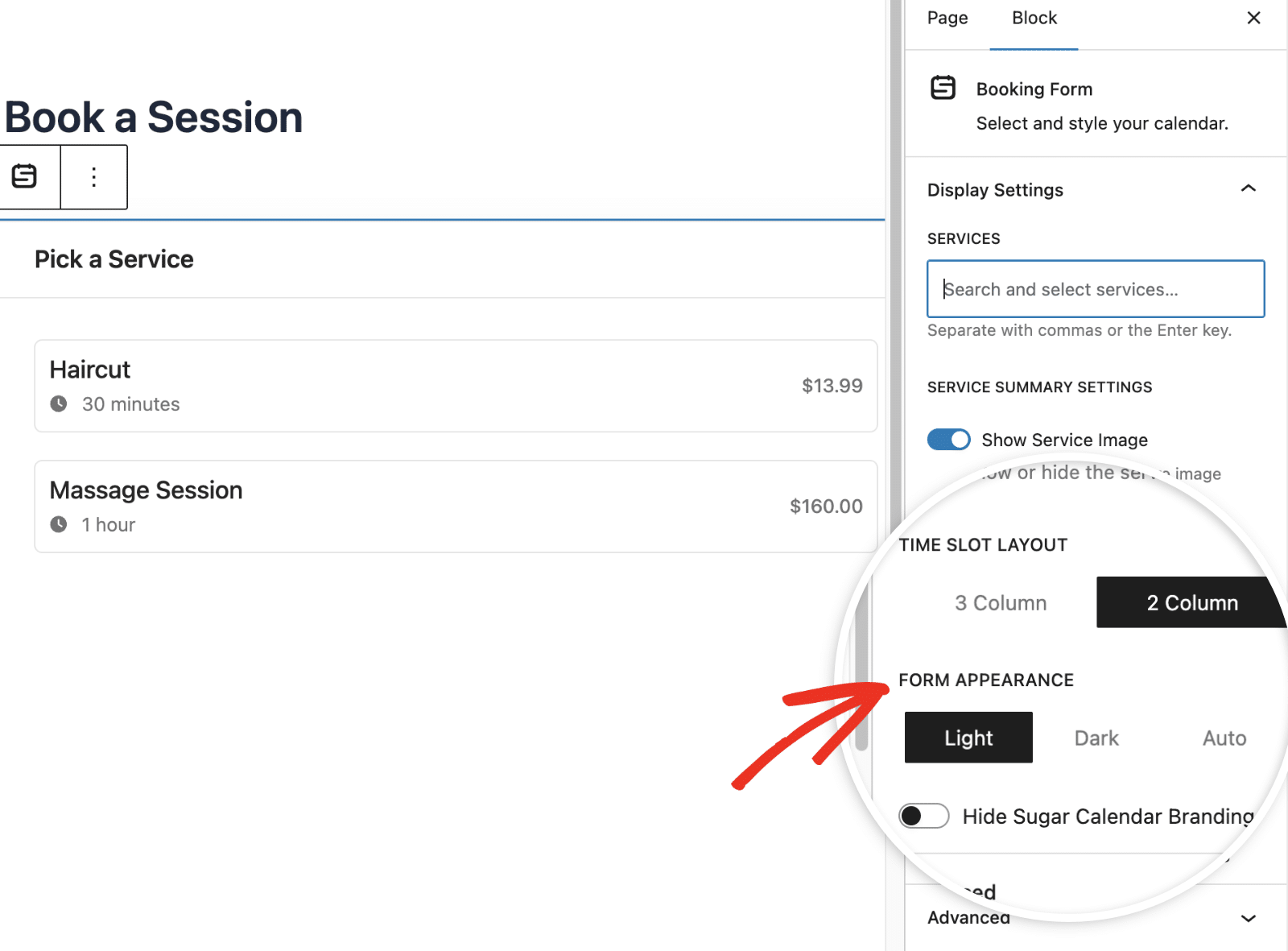
Task: Disable the Show Service Image toggle
Action: pyautogui.click(x=948, y=440)
